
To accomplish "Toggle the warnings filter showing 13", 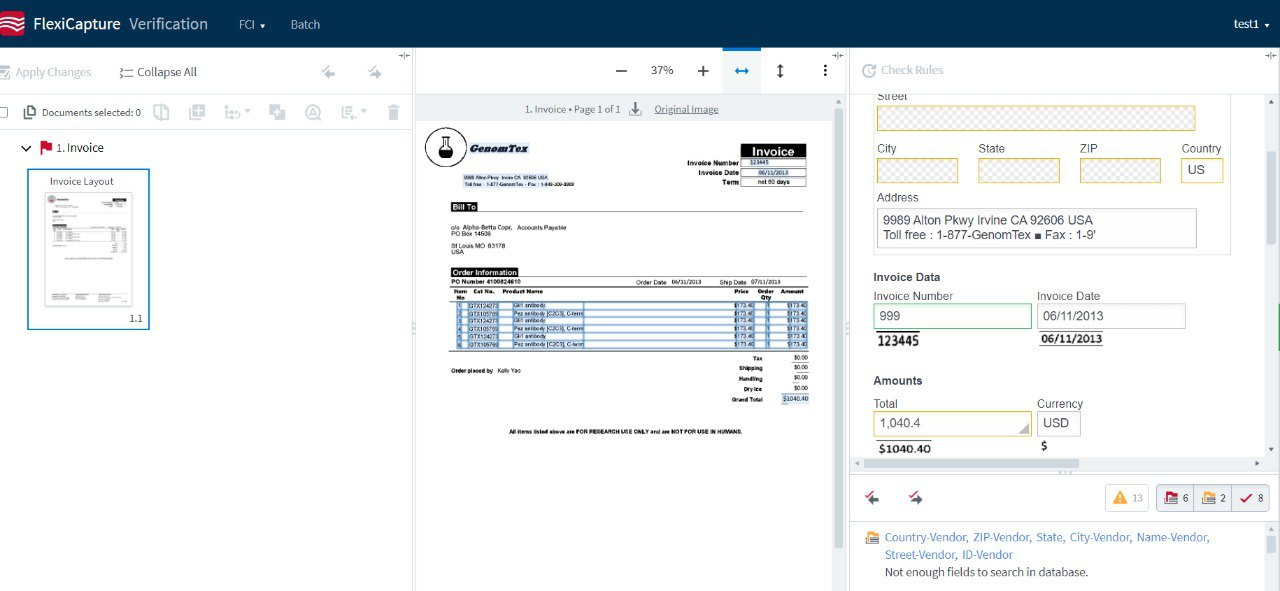I will click(x=1128, y=498).
